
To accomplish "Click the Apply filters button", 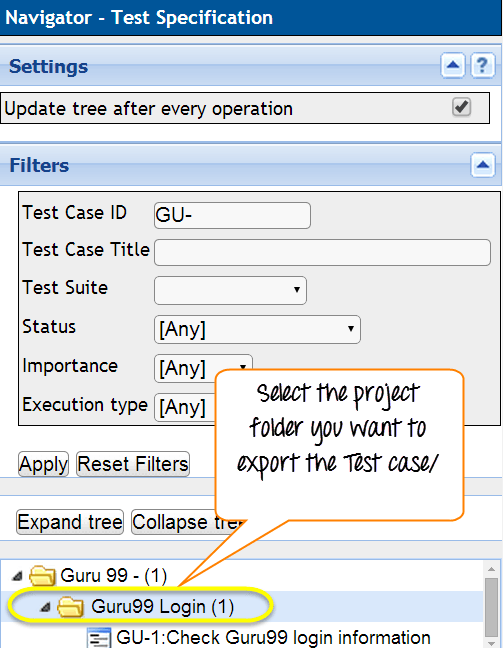I will [x=43, y=464].
